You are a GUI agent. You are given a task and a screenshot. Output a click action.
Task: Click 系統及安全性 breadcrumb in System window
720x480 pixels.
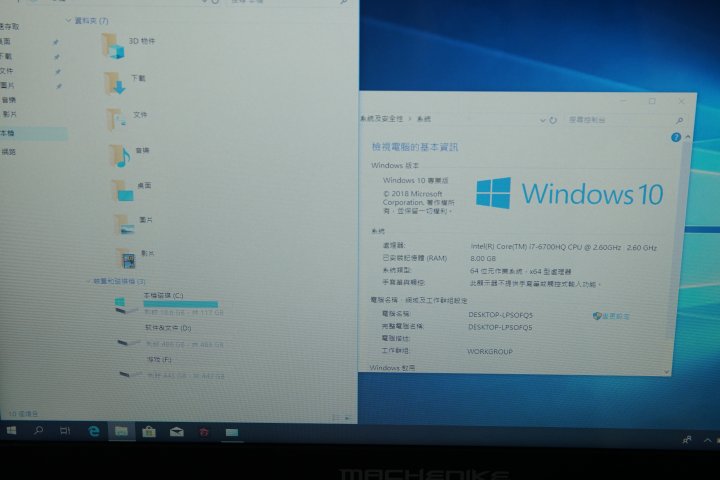click(382, 119)
